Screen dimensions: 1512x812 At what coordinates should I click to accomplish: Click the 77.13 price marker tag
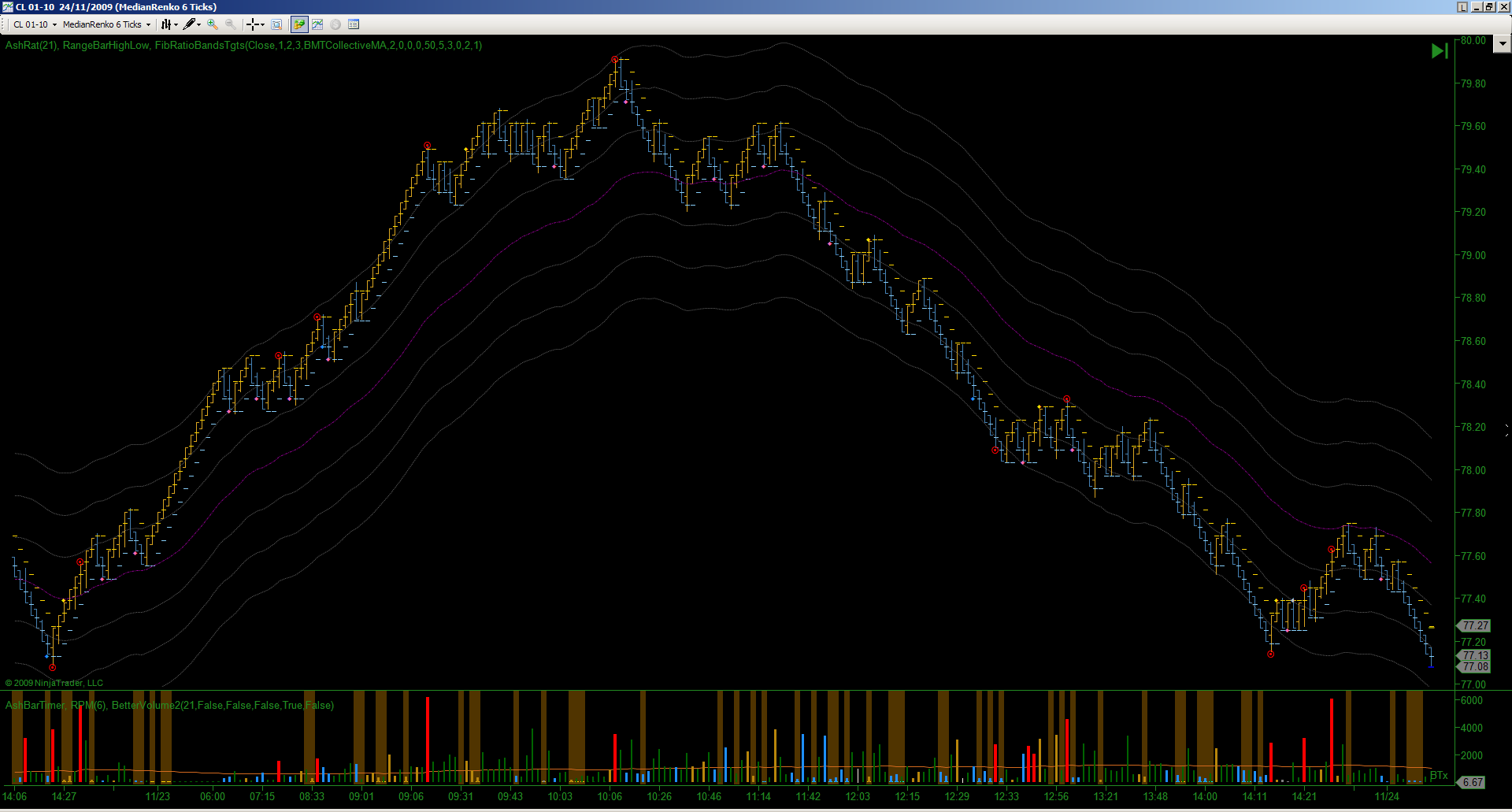tap(1474, 655)
